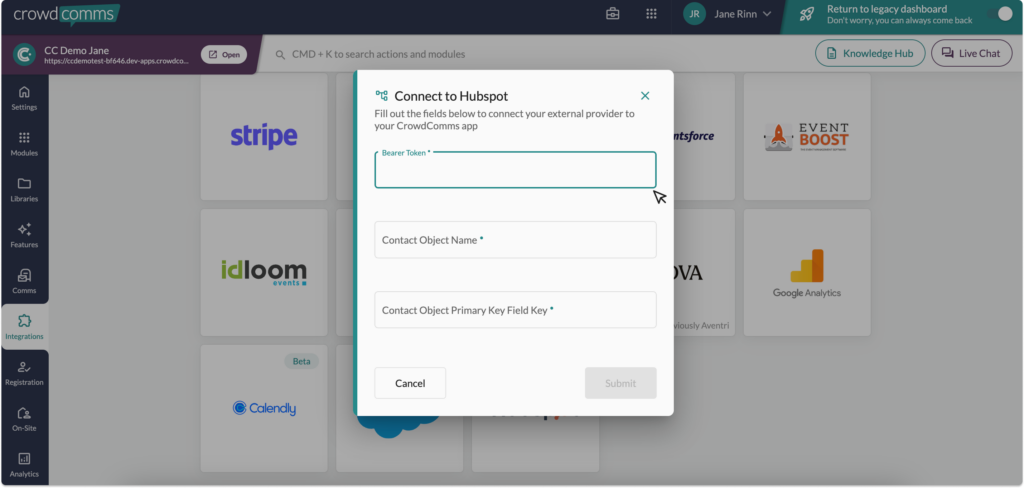Select Features in the sidebar

(24, 236)
